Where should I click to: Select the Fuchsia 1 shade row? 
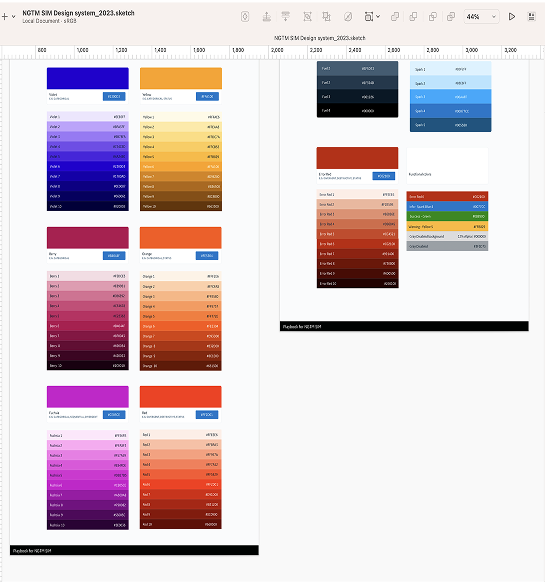[x=88, y=435]
